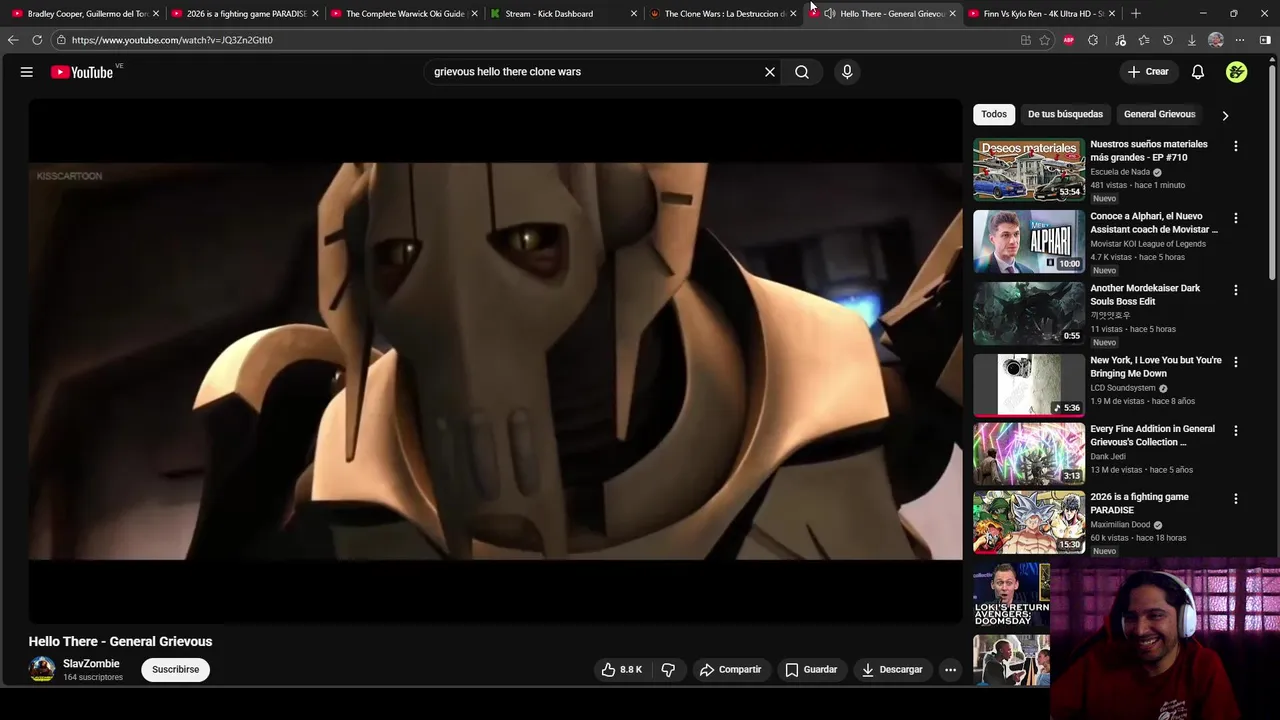1280x720 pixels.
Task: Share the video using Compartir
Action: [x=730, y=670]
